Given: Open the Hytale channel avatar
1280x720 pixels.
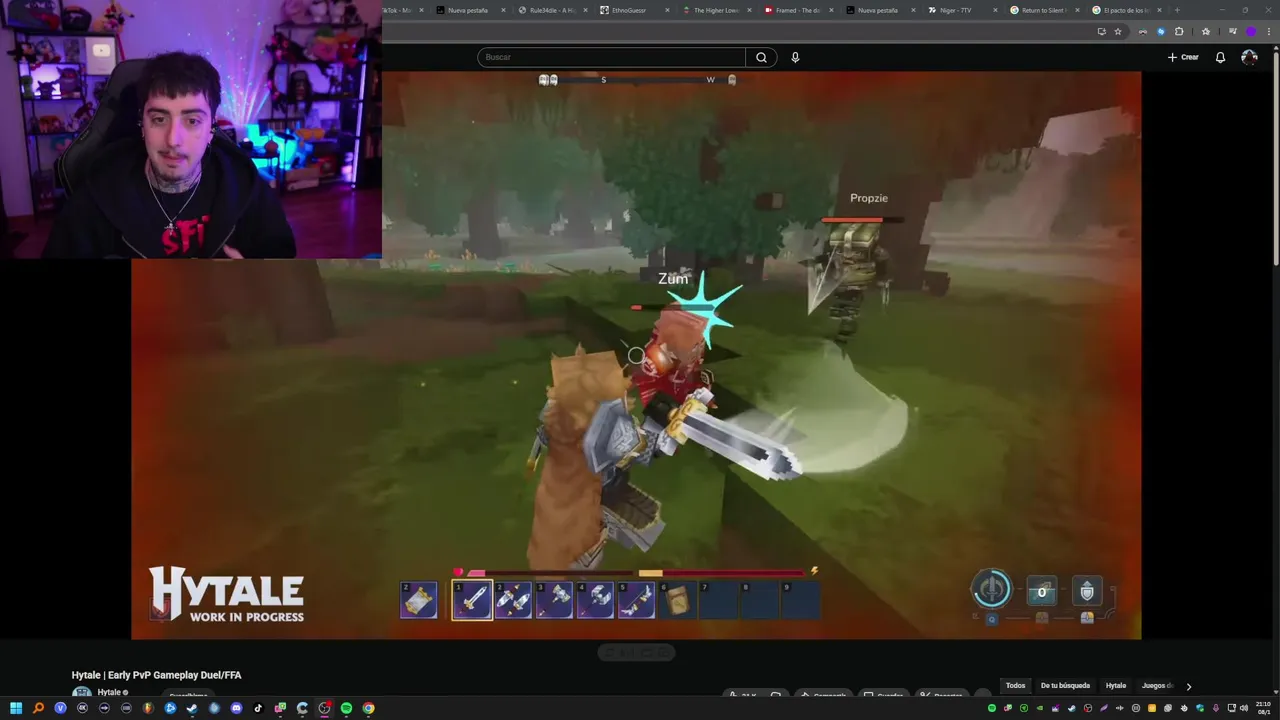Looking at the screenshot, I should click(x=82, y=693).
